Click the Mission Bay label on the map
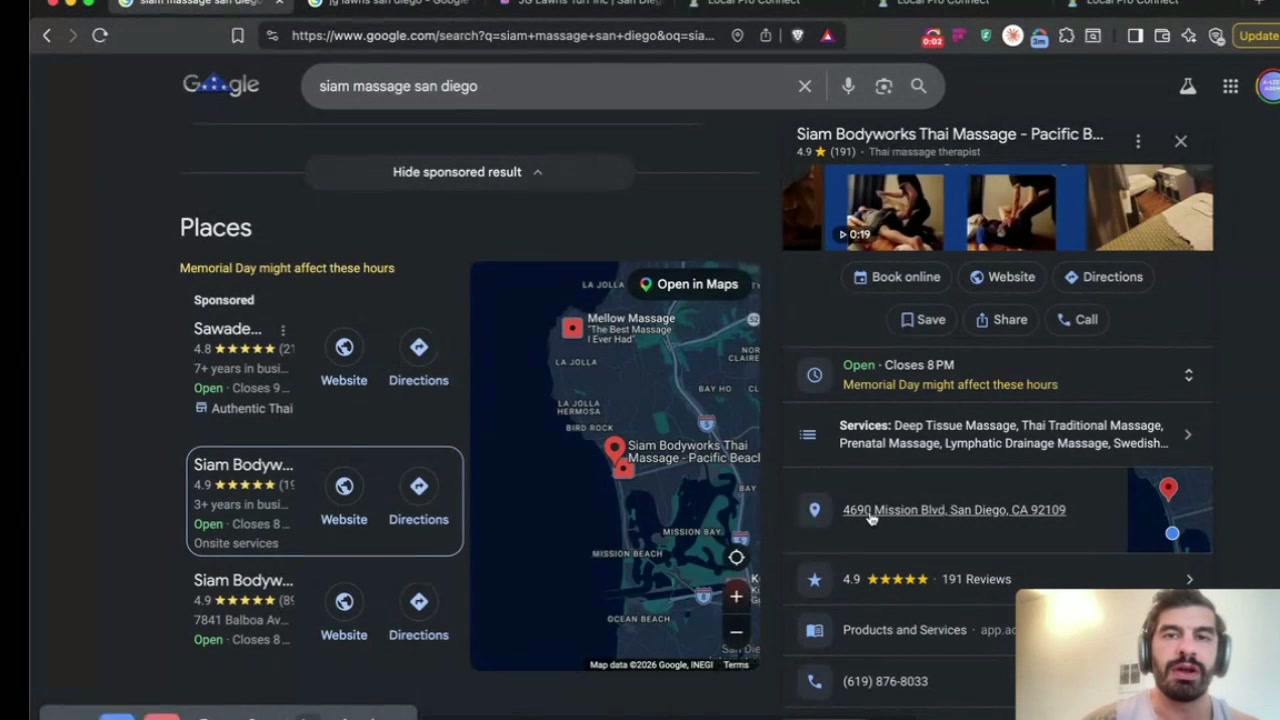1280x720 pixels. click(693, 532)
